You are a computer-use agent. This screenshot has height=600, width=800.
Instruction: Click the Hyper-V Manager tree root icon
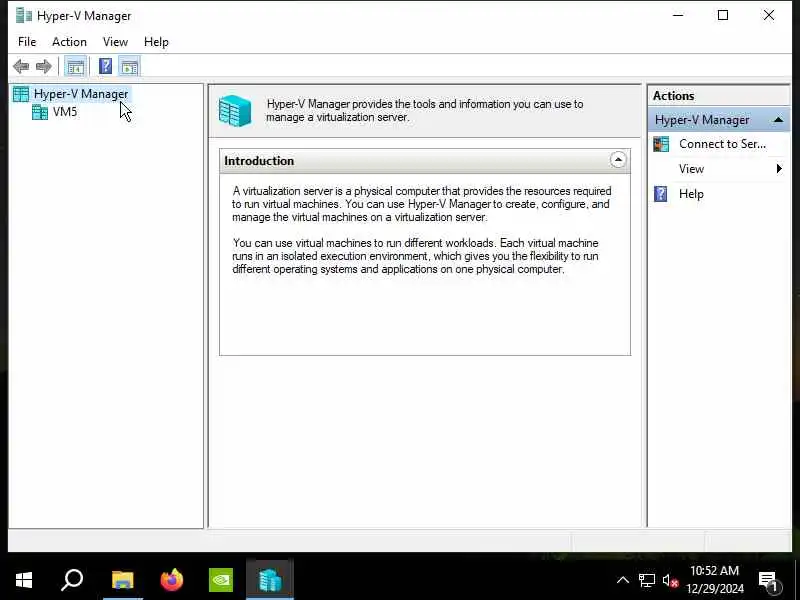coord(21,94)
